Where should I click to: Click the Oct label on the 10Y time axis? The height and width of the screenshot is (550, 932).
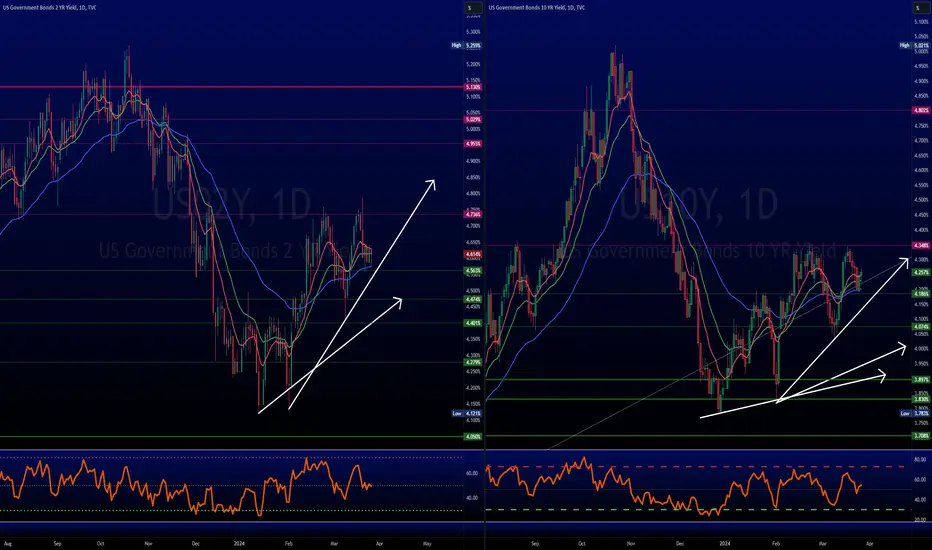(x=581, y=543)
